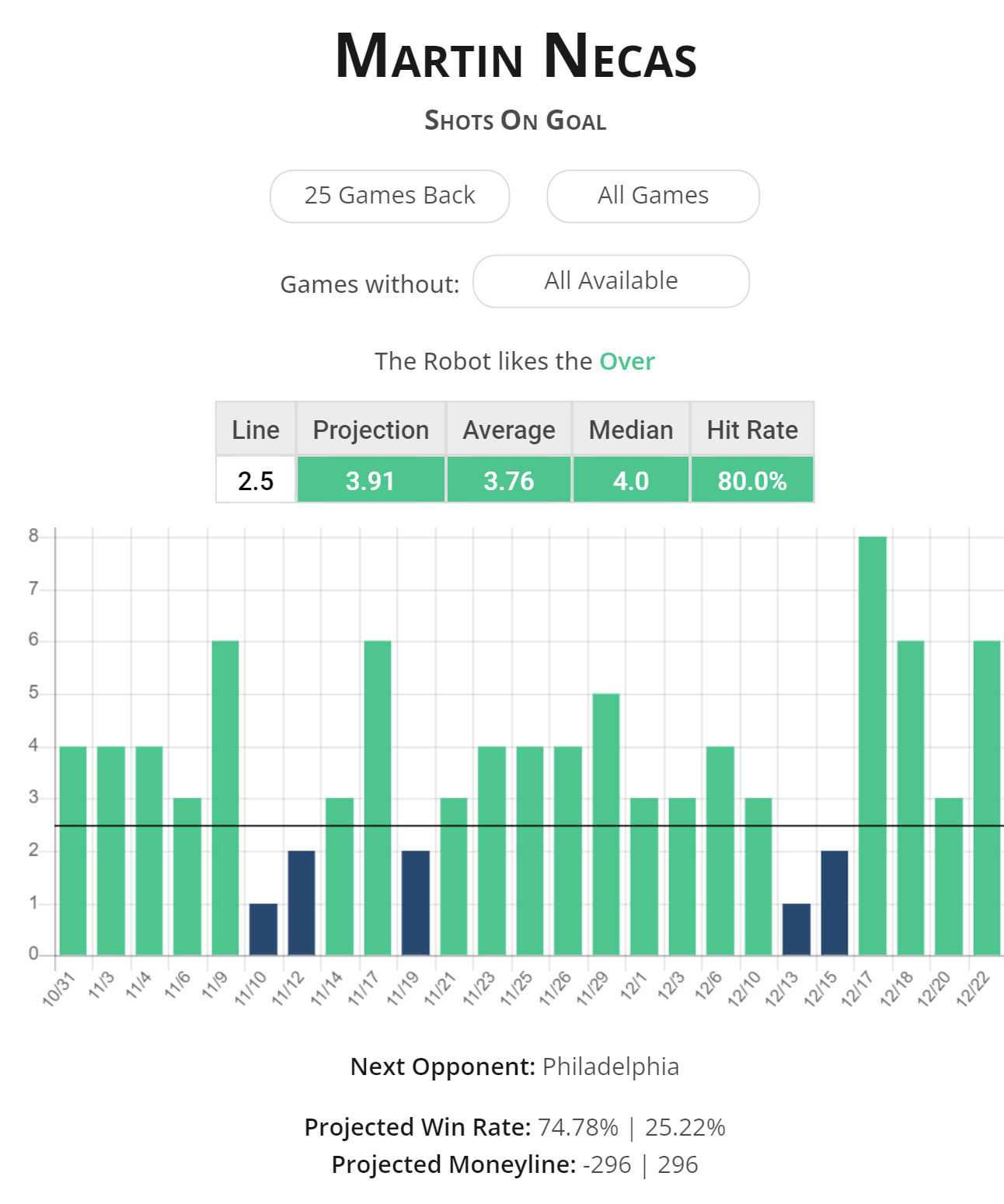Image resolution: width=1004 pixels, height=1204 pixels.
Task: Click the dark 11/10 one-shot bar
Action: (x=263, y=930)
